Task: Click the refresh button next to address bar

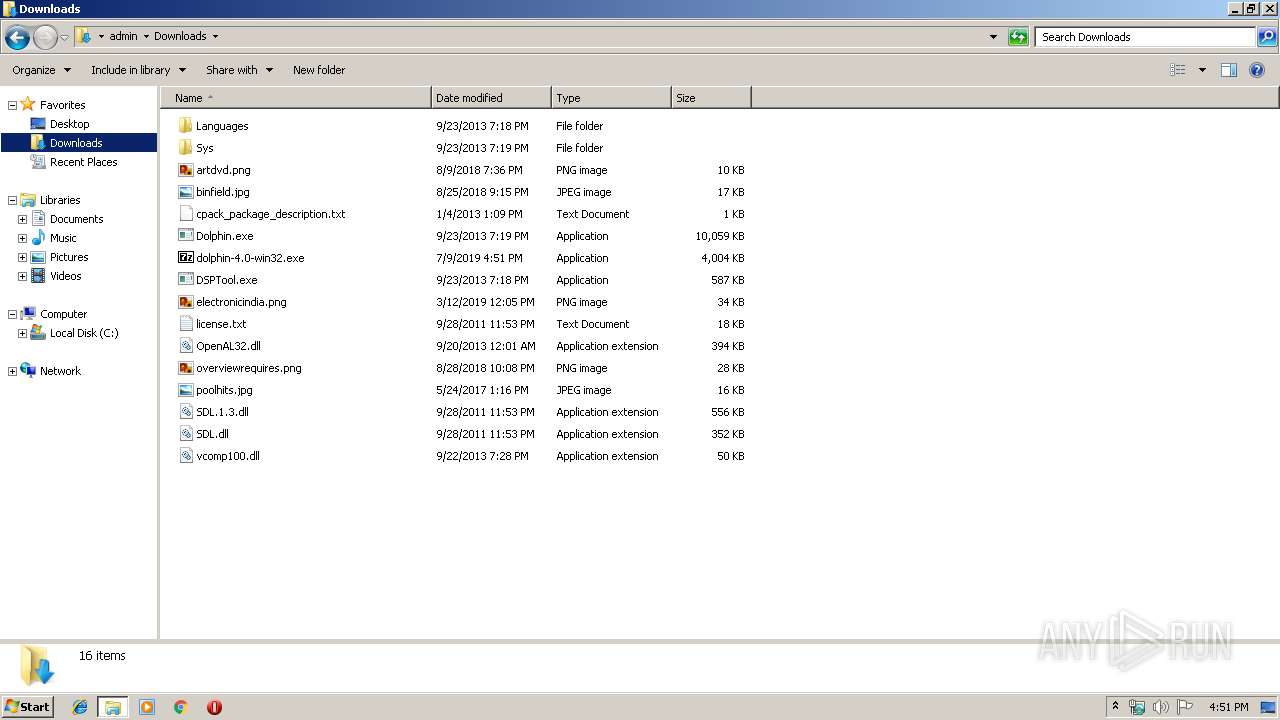Action: (x=1018, y=37)
